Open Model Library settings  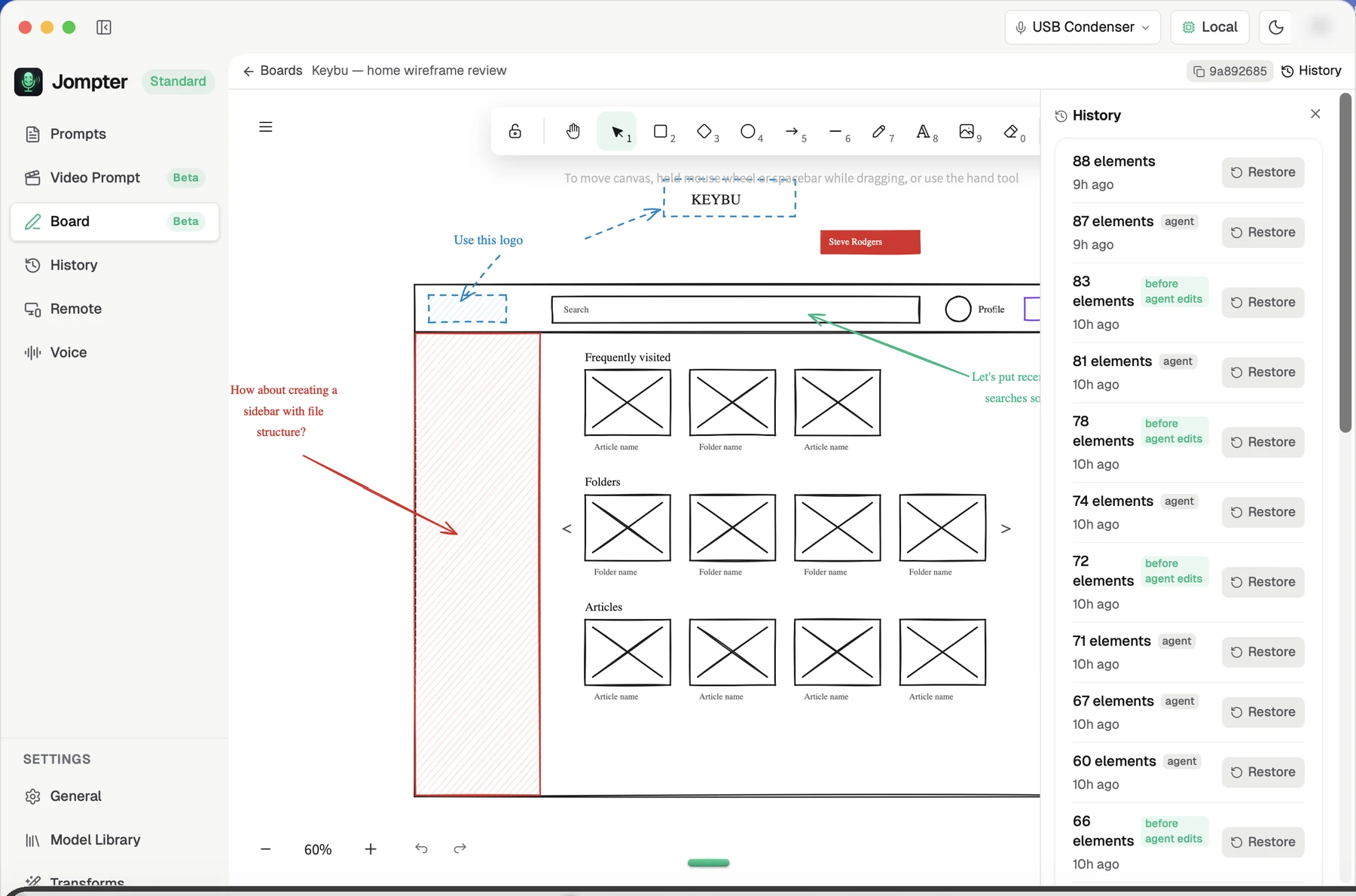point(115,840)
